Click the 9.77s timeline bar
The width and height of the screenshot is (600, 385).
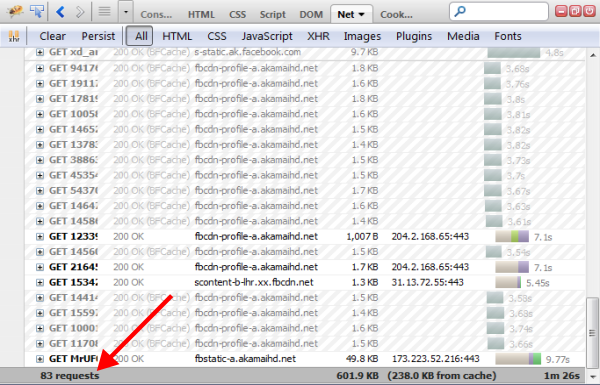click(518, 359)
